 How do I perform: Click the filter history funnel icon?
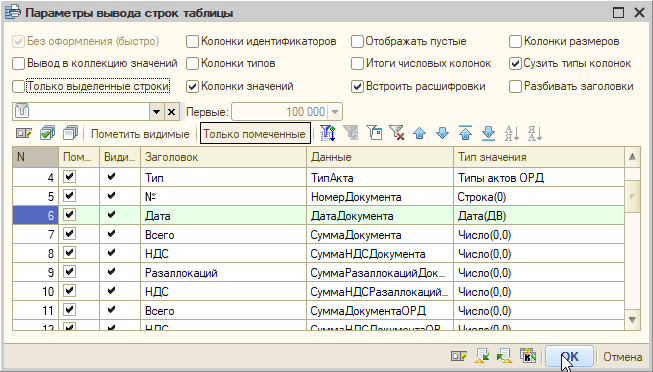pyautogui.click(x=374, y=134)
